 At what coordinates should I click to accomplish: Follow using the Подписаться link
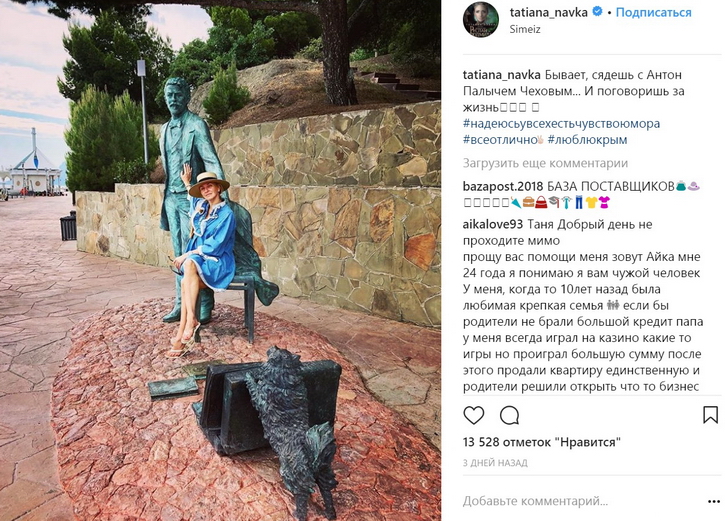tap(653, 12)
